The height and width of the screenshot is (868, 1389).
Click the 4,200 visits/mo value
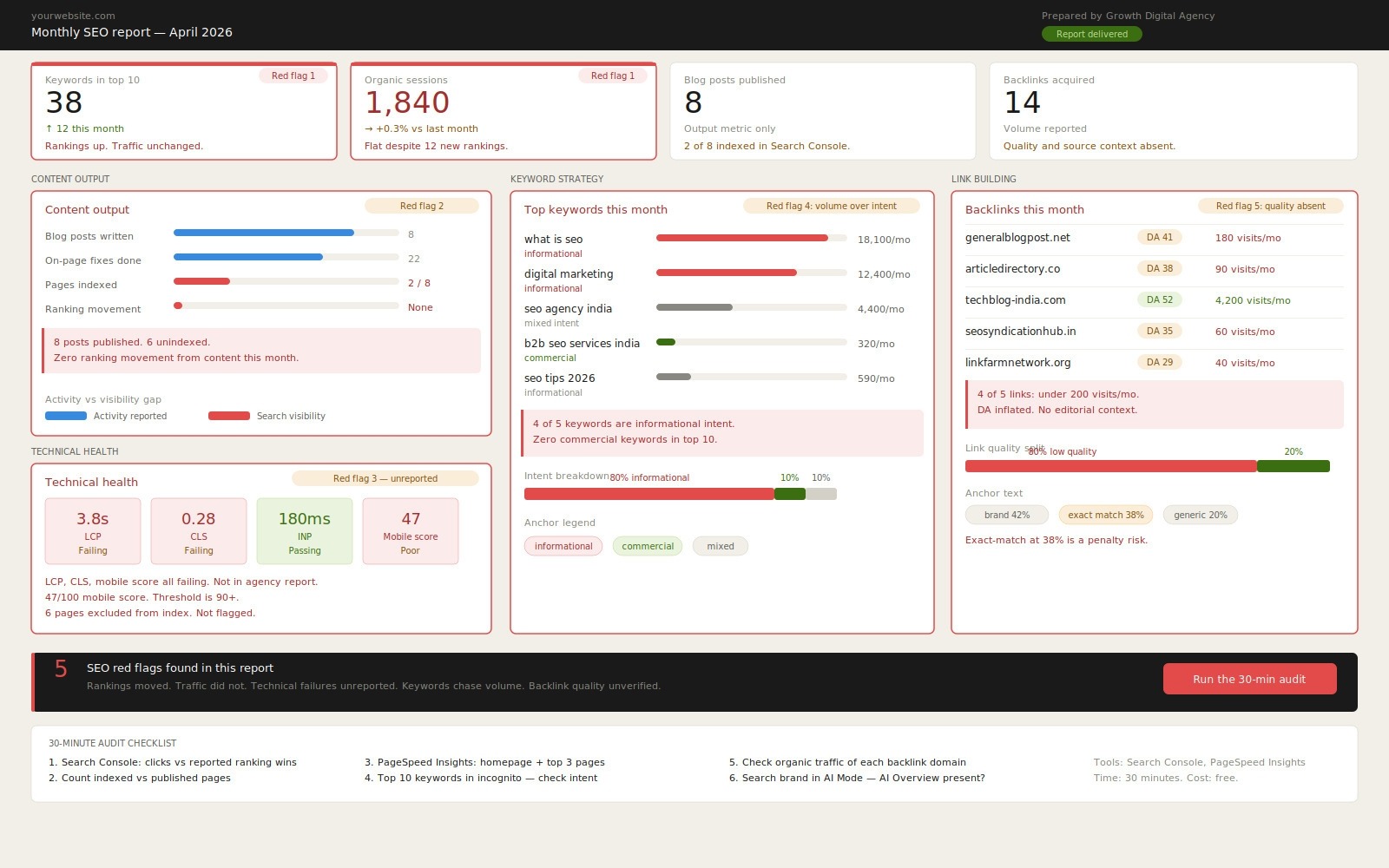pos(1253,300)
